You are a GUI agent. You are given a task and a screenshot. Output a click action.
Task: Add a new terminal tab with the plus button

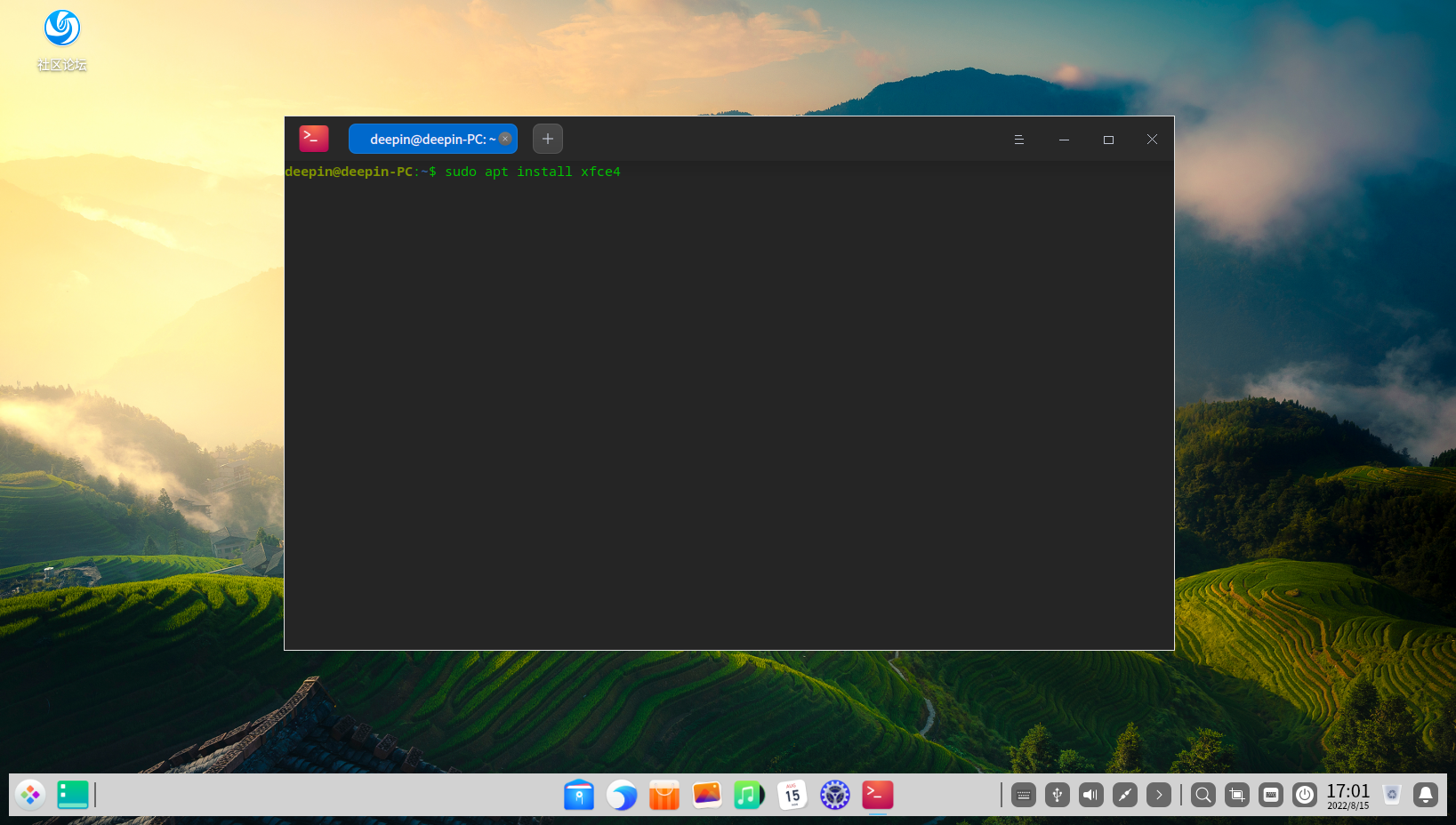point(548,139)
